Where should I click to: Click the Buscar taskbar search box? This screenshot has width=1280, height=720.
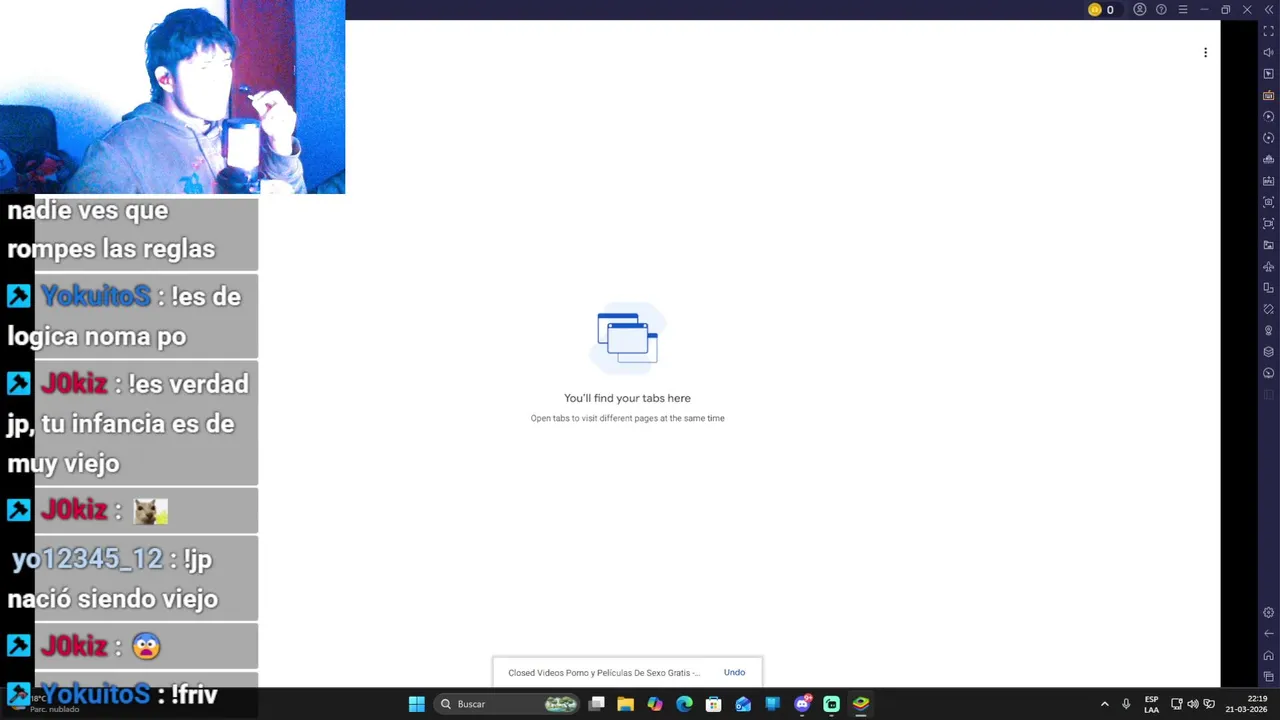(508, 704)
